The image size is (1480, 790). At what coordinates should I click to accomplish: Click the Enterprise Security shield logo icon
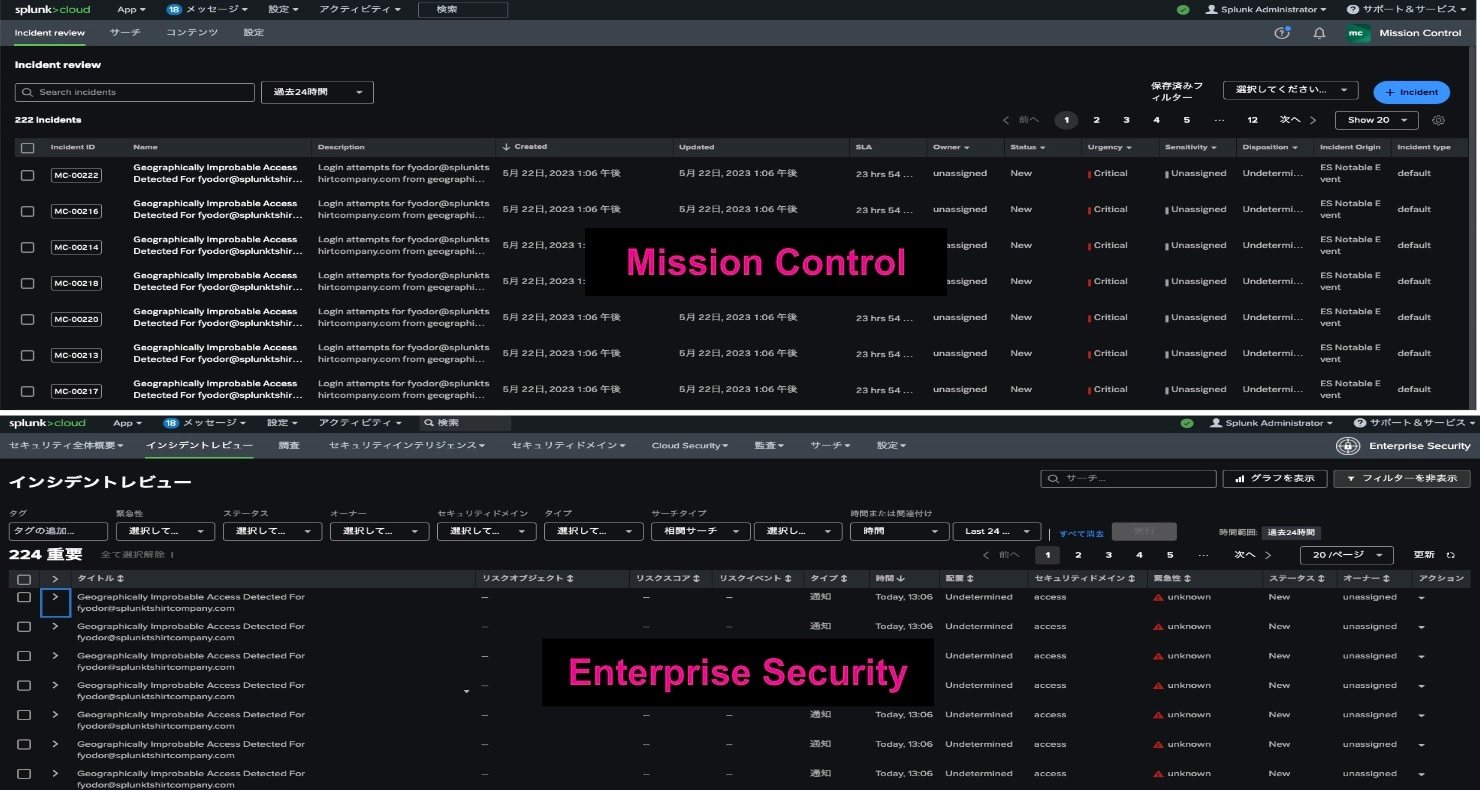click(1348, 446)
